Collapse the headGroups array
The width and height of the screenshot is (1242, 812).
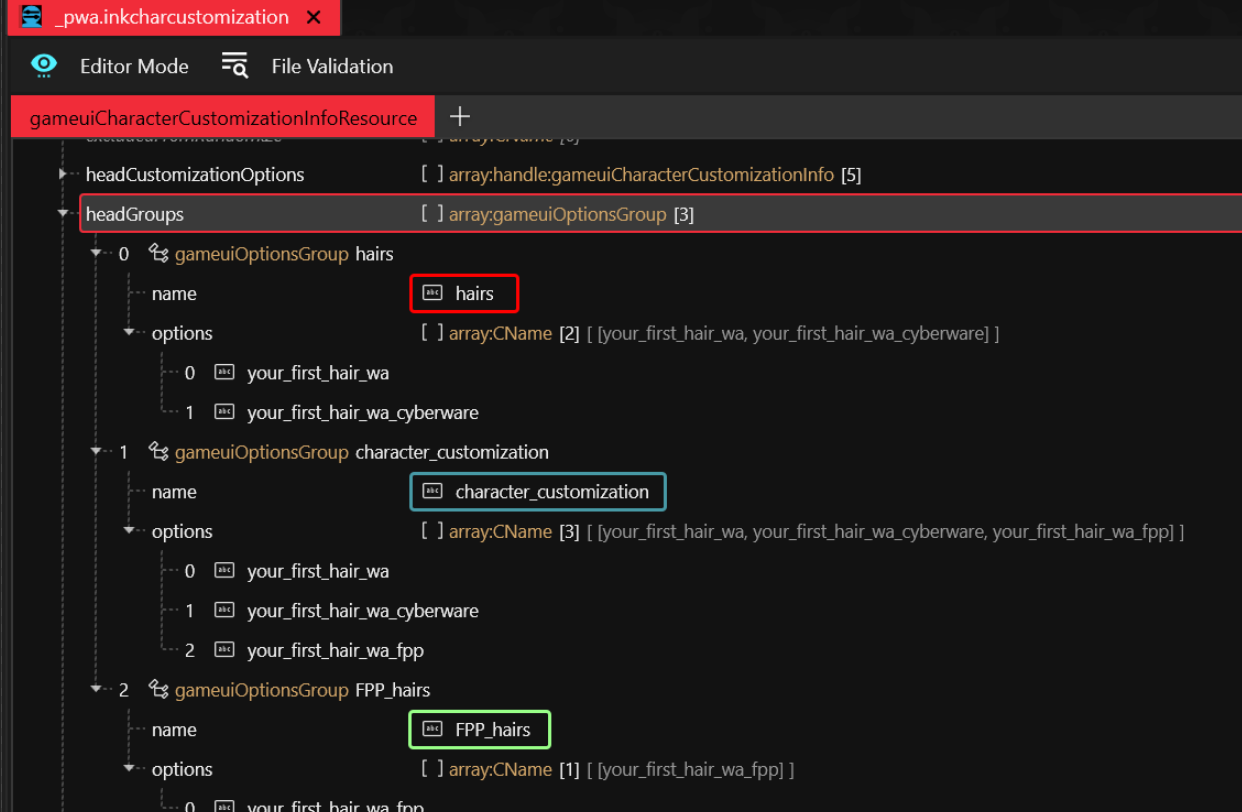point(64,214)
